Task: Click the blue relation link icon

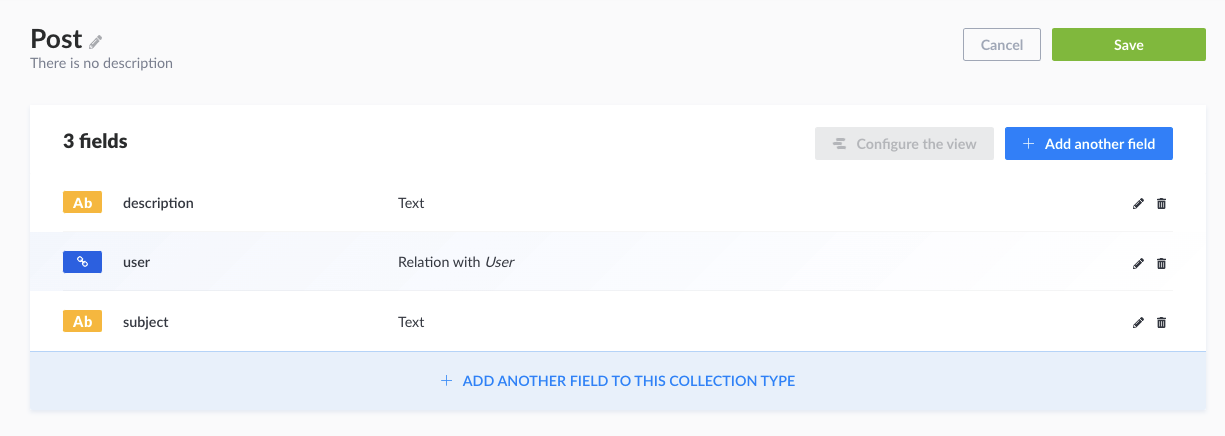Action: (x=82, y=262)
